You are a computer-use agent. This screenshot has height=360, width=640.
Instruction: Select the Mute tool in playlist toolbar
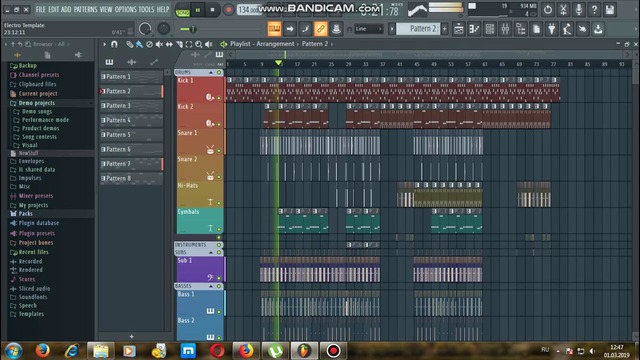pyautogui.click(x=159, y=44)
